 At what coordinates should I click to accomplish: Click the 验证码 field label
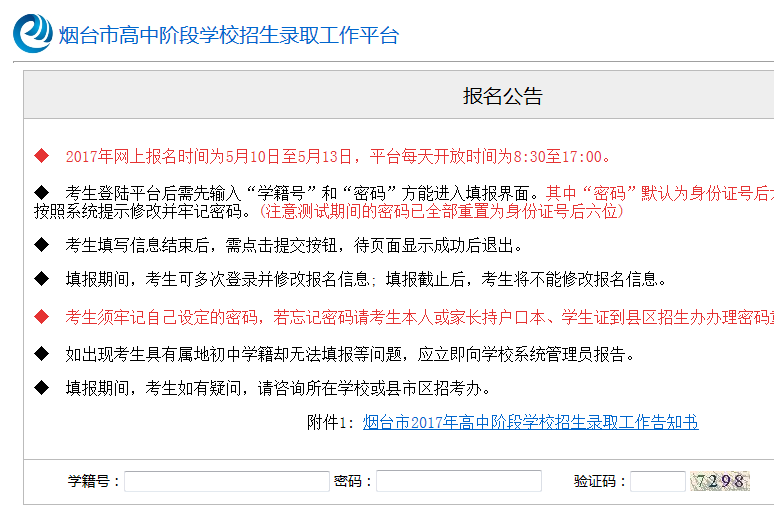pos(600,481)
